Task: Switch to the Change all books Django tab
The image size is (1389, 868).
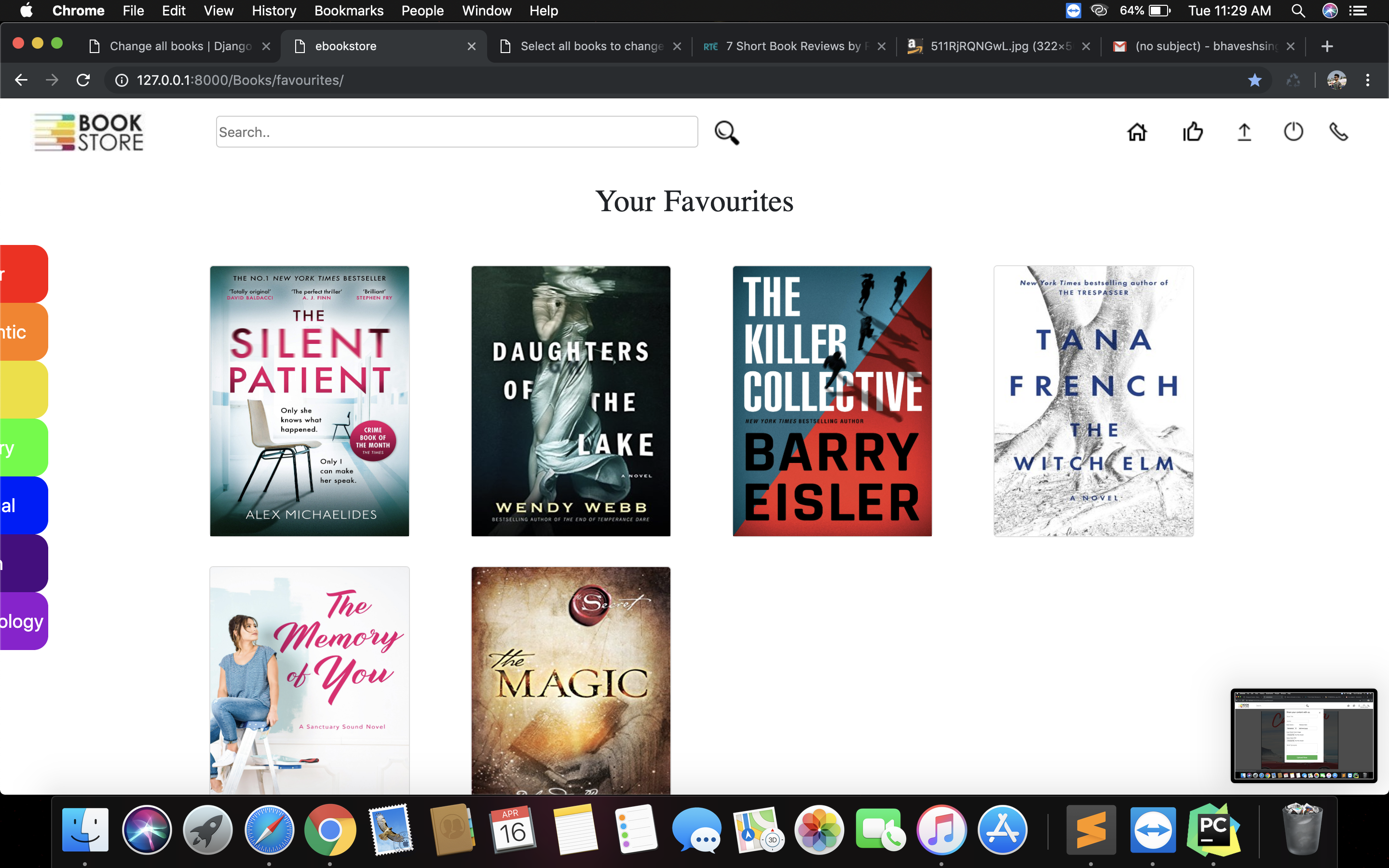Action: click(179, 46)
